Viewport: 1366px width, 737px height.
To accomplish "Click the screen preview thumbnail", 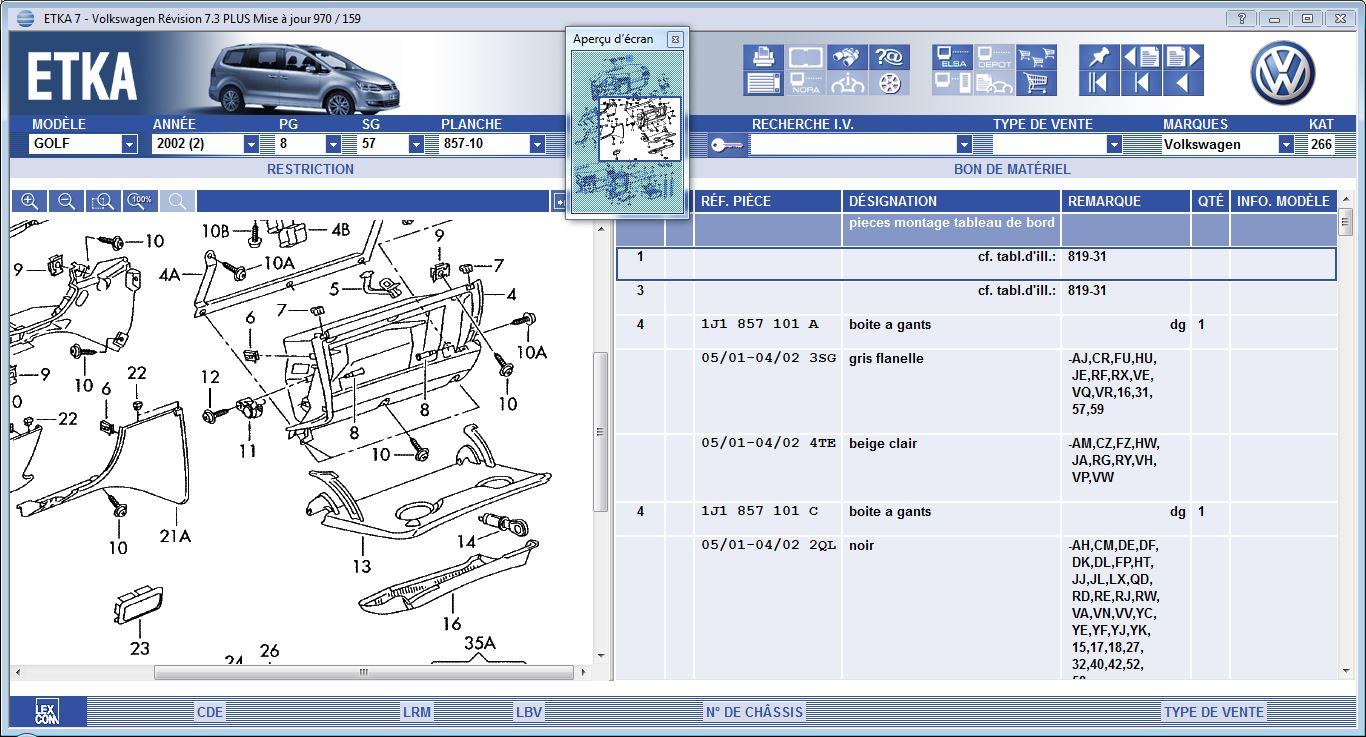I will pos(628,130).
